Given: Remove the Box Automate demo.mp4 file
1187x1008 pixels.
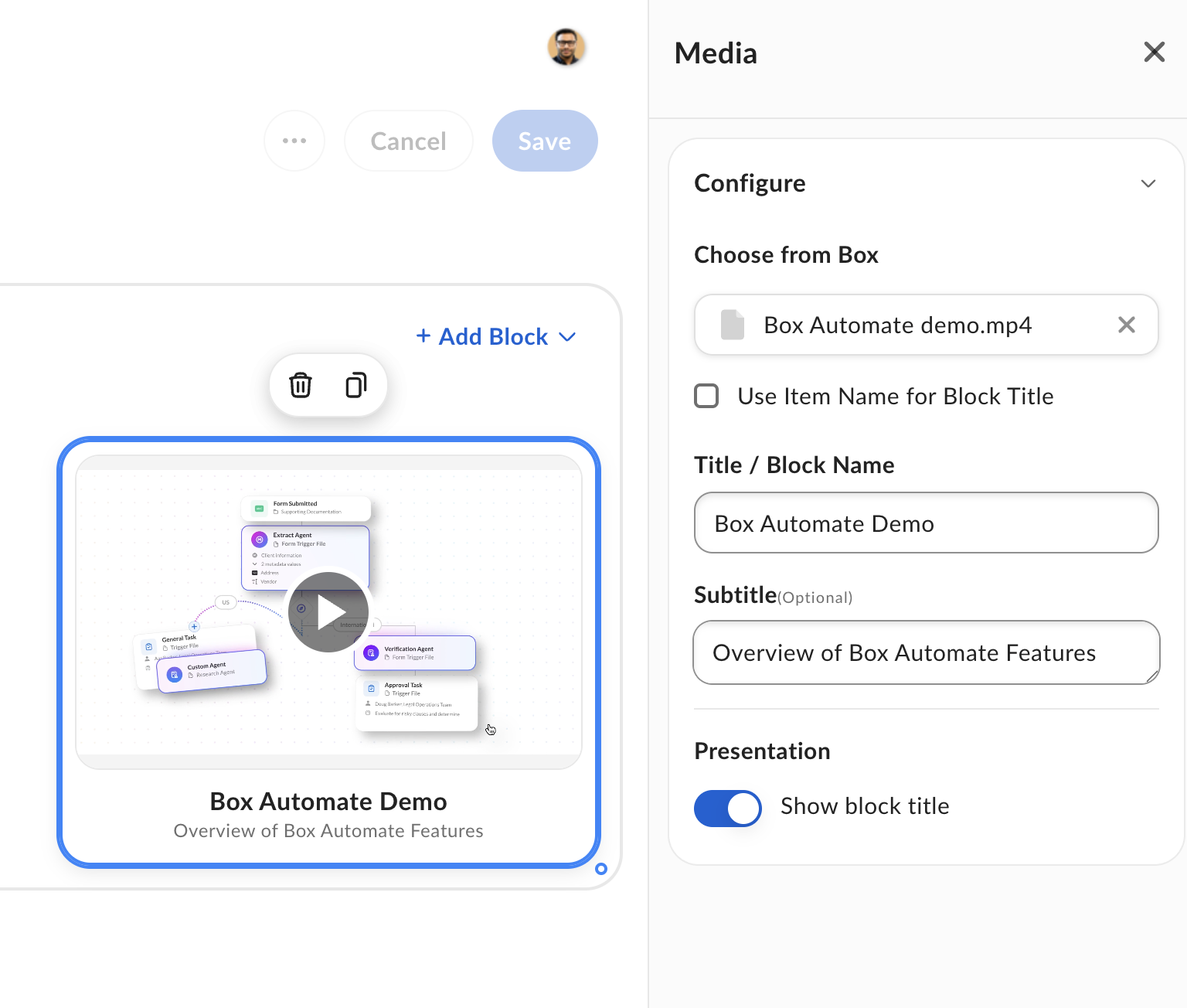Looking at the screenshot, I should [x=1126, y=325].
